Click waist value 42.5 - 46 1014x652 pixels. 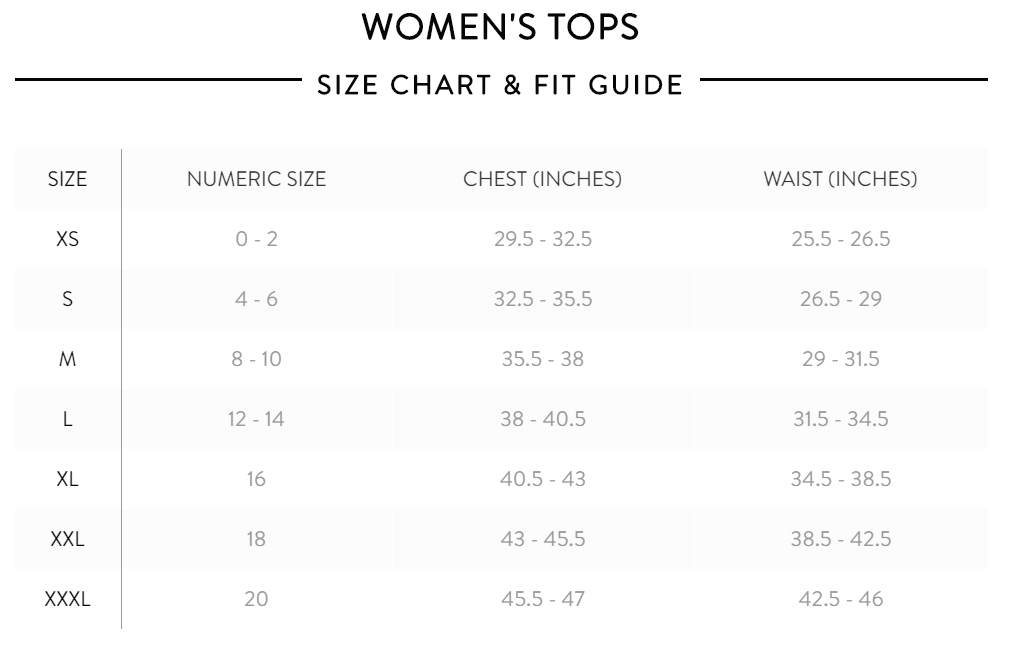coord(841,599)
